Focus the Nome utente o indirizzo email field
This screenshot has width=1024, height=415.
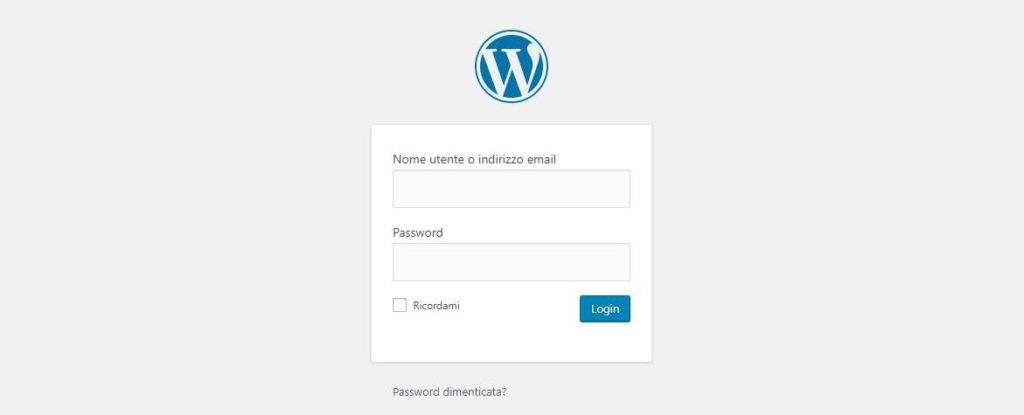(511, 189)
